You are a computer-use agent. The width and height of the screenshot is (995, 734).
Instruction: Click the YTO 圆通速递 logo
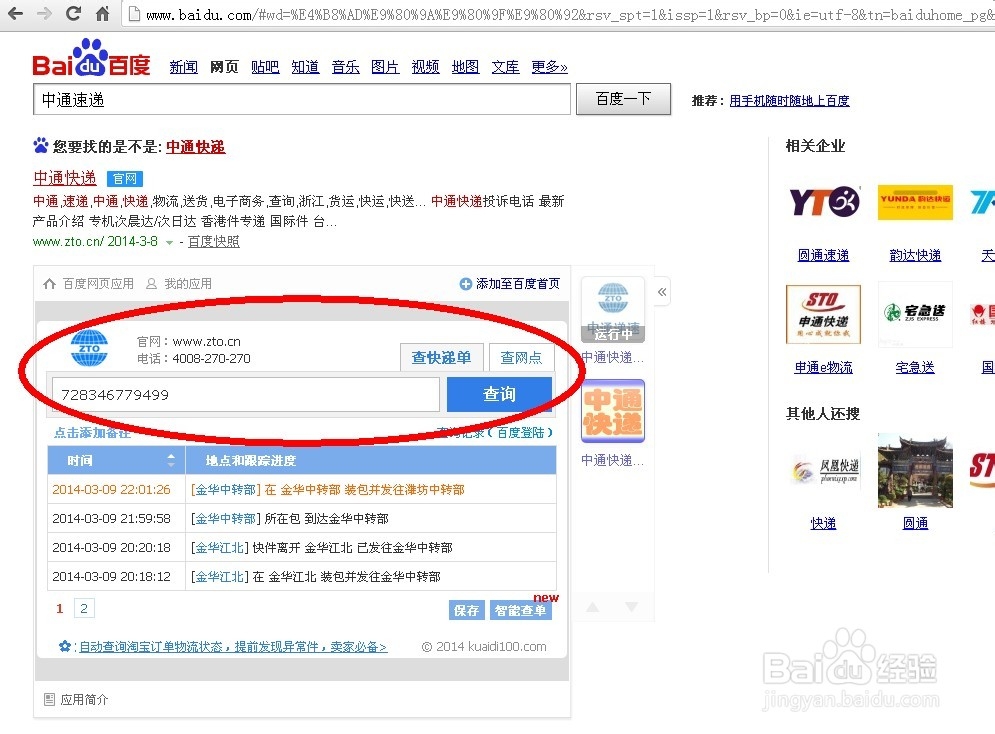(824, 202)
